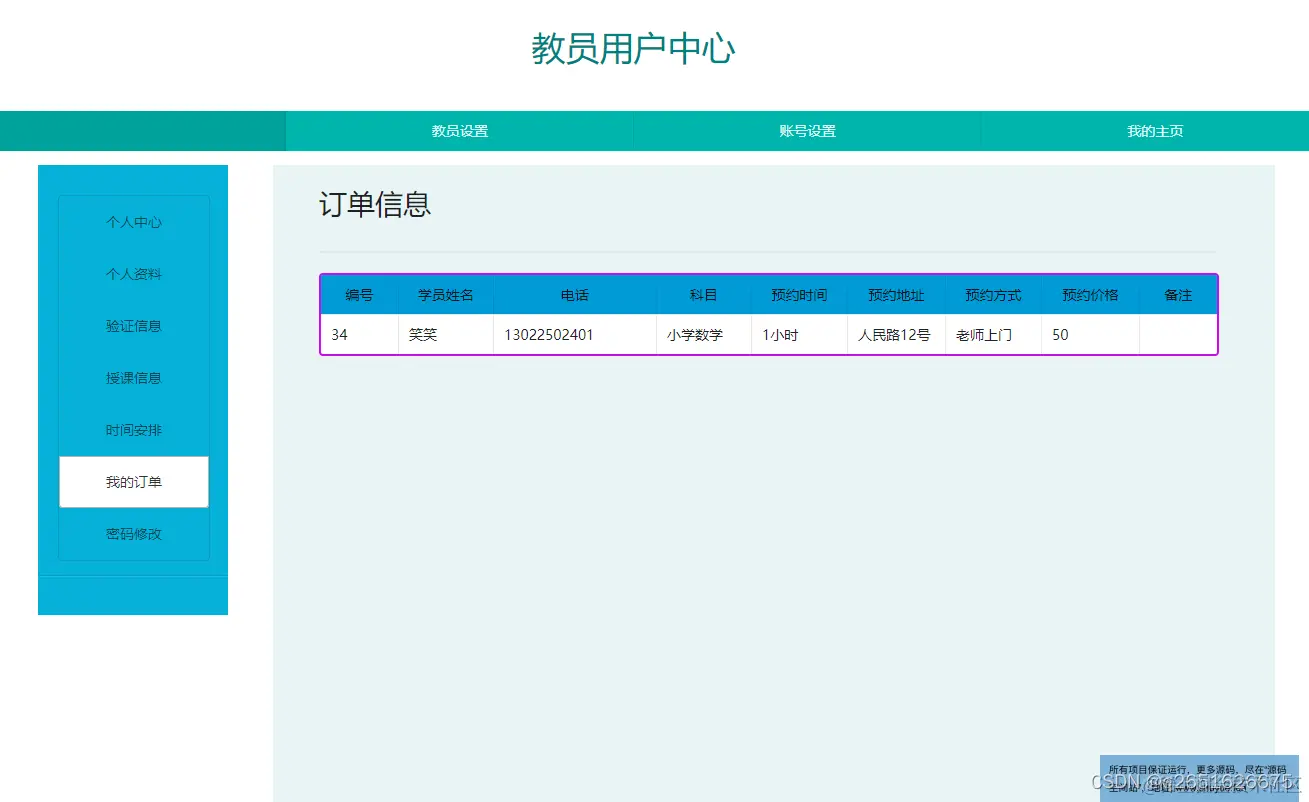The width and height of the screenshot is (1309, 802).
Task: Select 个人资料 in the sidebar
Action: coord(134,273)
